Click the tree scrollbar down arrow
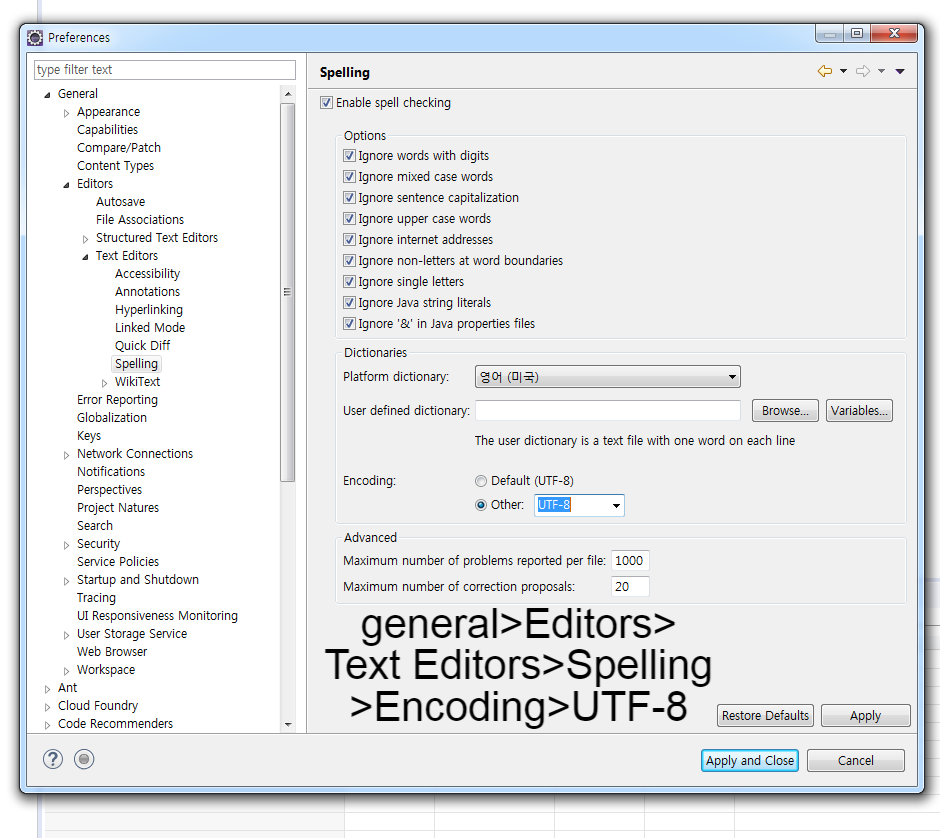940x838 pixels. pyautogui.click(x=288, y=725)
